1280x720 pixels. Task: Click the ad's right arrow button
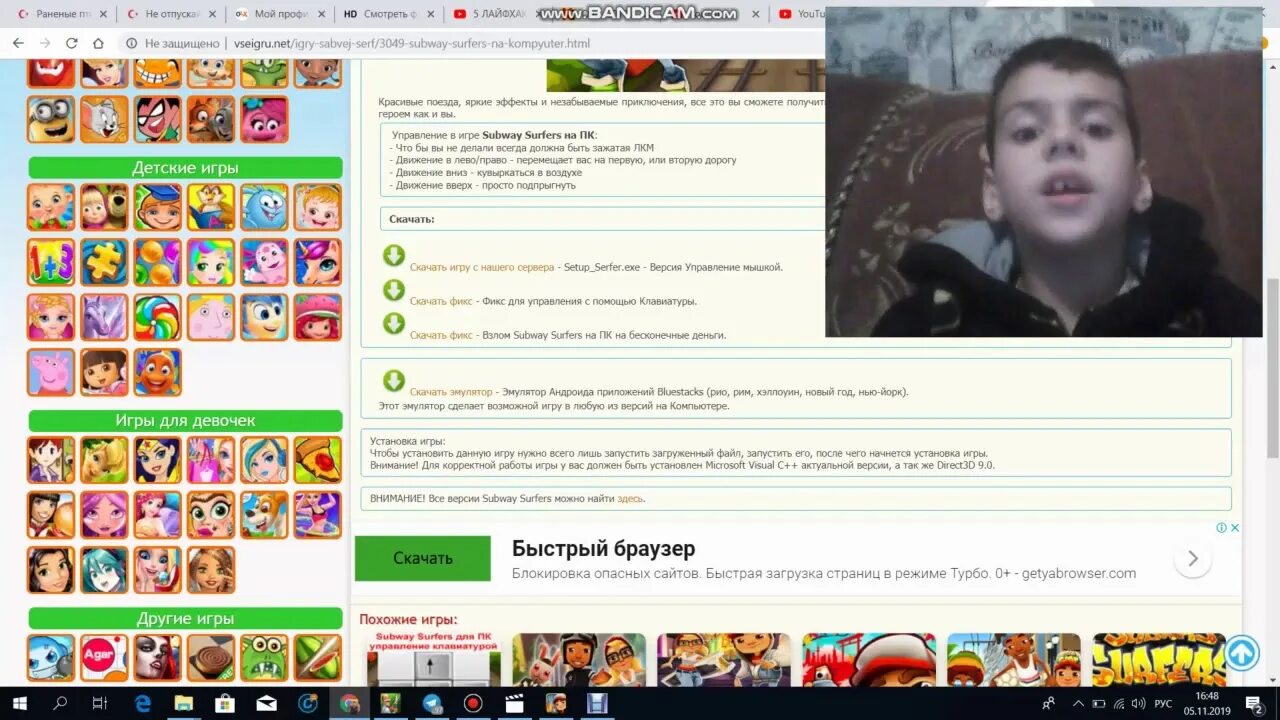(1193, 558)
